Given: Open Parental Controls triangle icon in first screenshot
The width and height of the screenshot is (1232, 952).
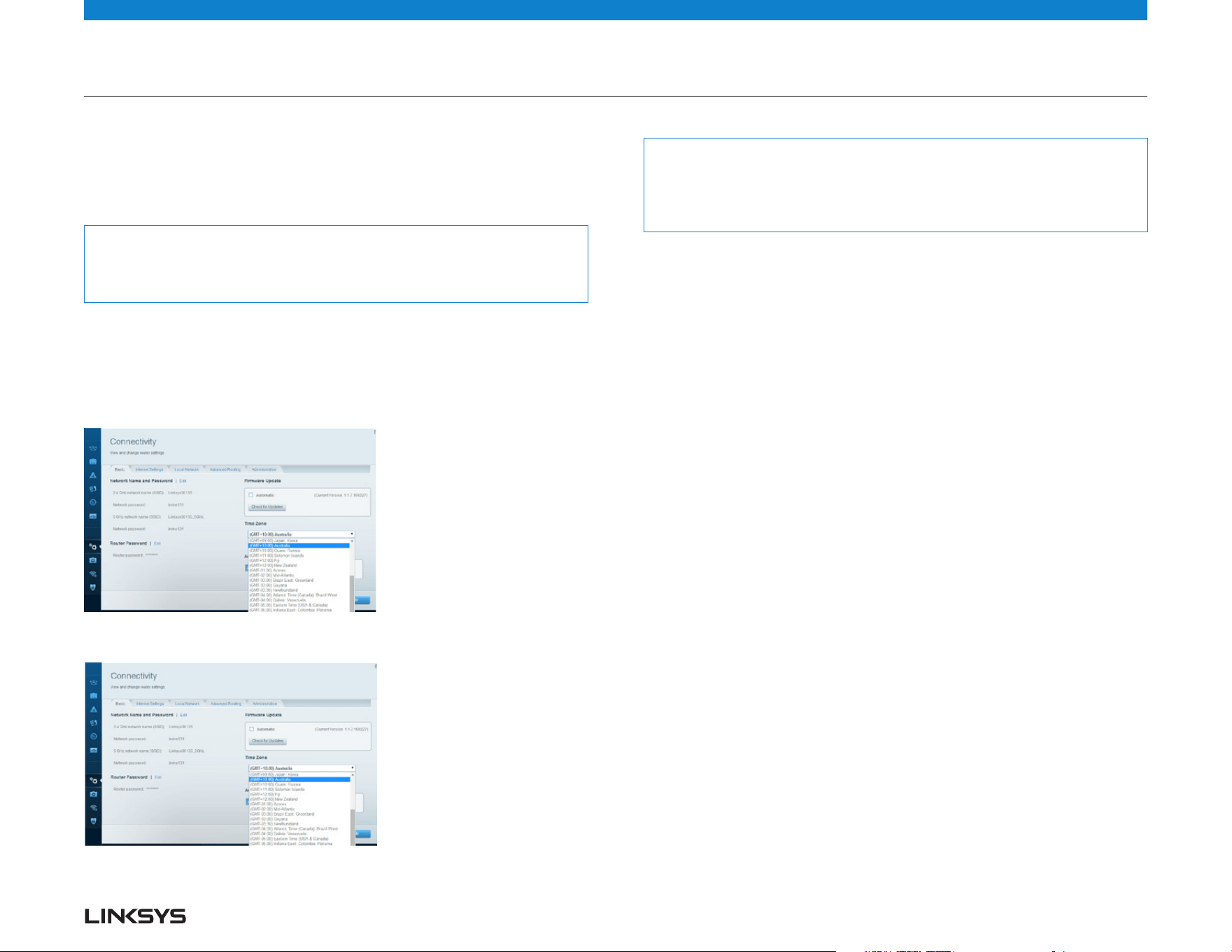Looking at the screenshot, I should click(x=93, y=476).
